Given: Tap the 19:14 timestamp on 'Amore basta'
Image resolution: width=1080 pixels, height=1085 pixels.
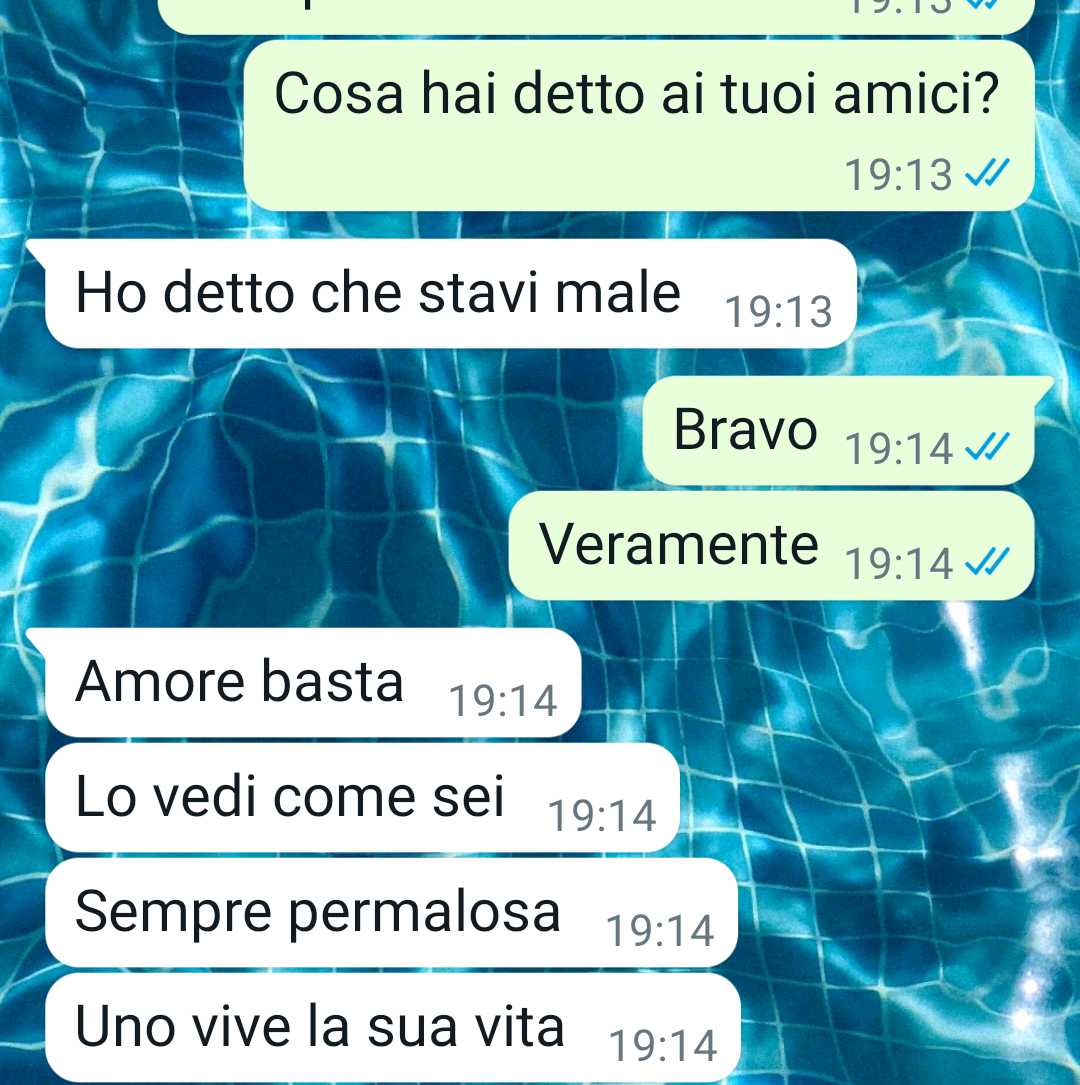Looking at the screenshot, I should (503, 700).
